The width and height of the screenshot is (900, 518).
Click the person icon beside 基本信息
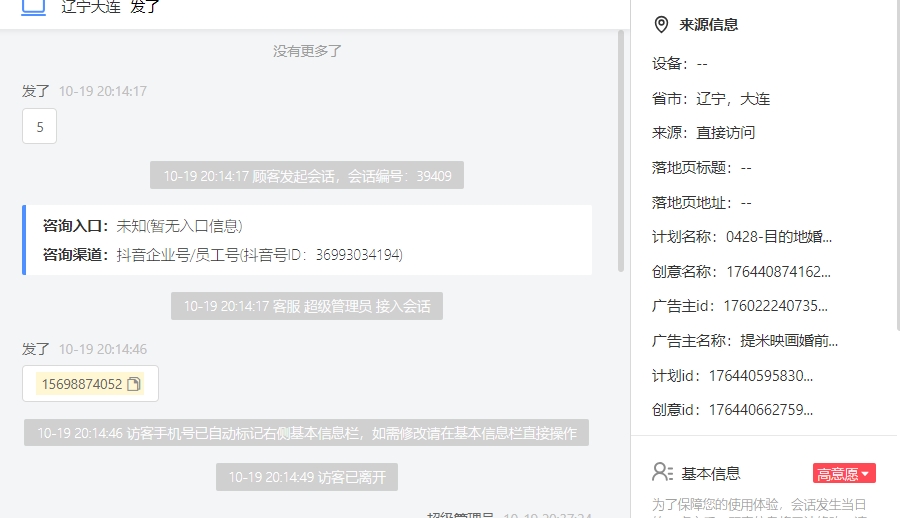(662, 473)
